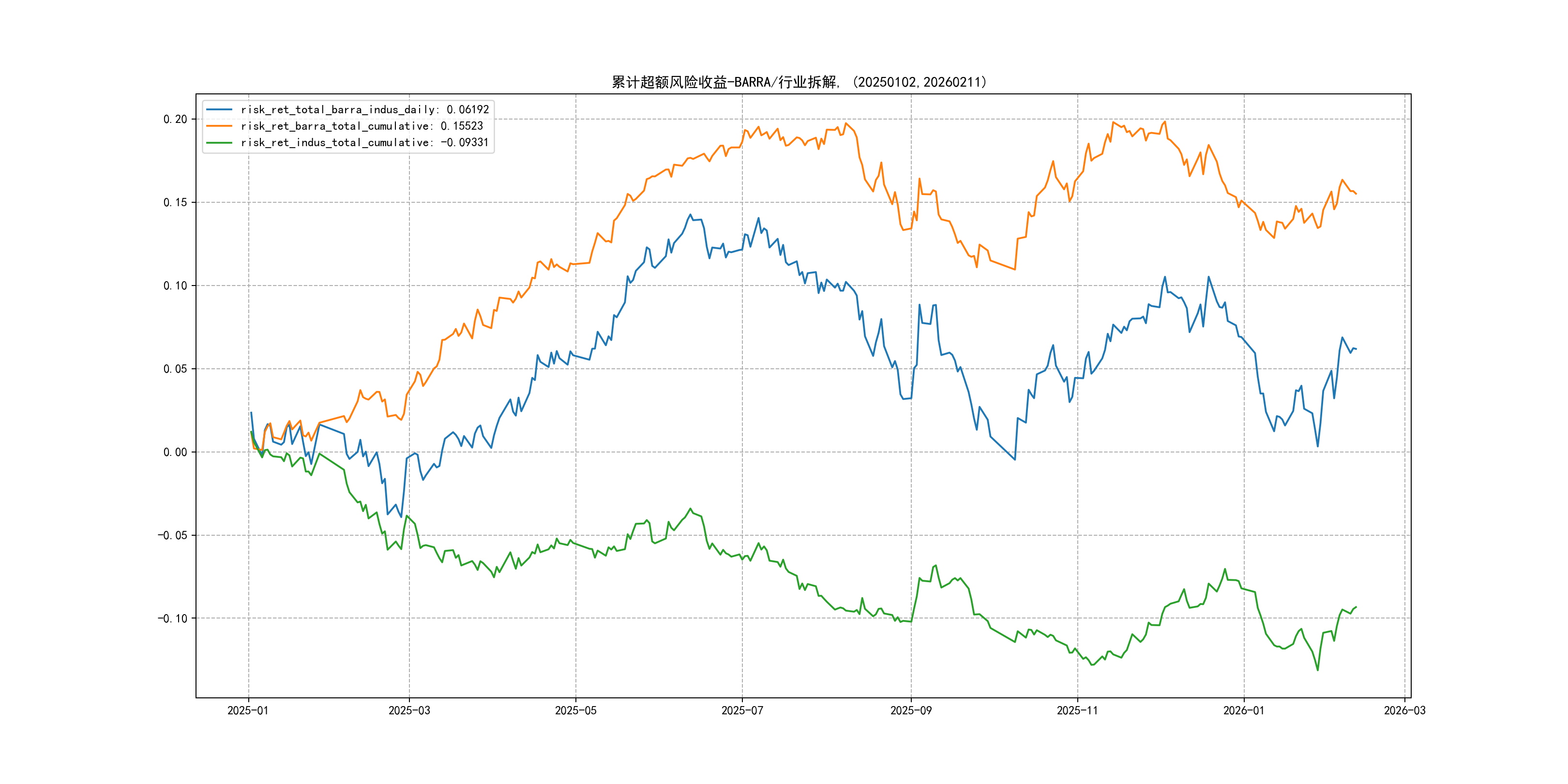Image resolution: width=1568 pixels, height=784 pixels.
Task: Click the blue line swatch in legend
Action: 219,109
